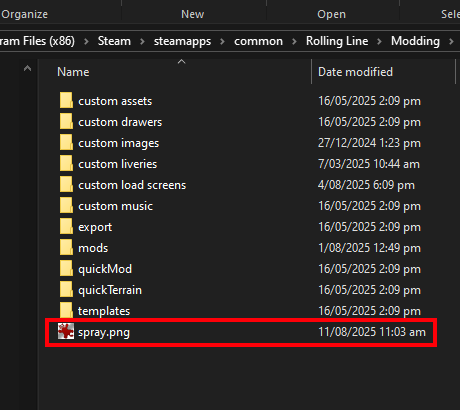The image size is (460, 410).
Task: Select the spray.png file thumbnail
Action: [66, 332]
